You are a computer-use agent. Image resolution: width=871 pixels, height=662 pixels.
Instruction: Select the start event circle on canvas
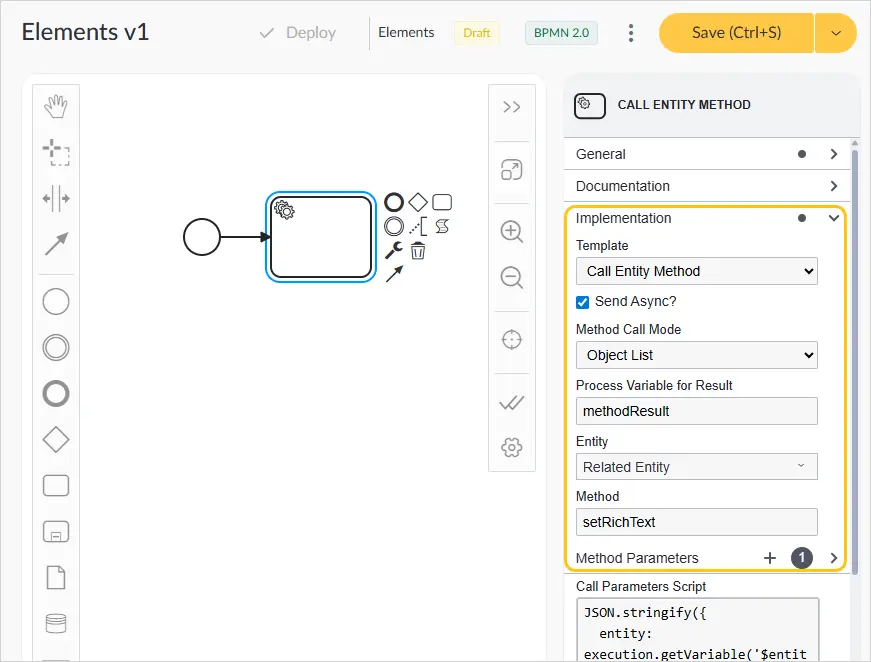point(202,237)
